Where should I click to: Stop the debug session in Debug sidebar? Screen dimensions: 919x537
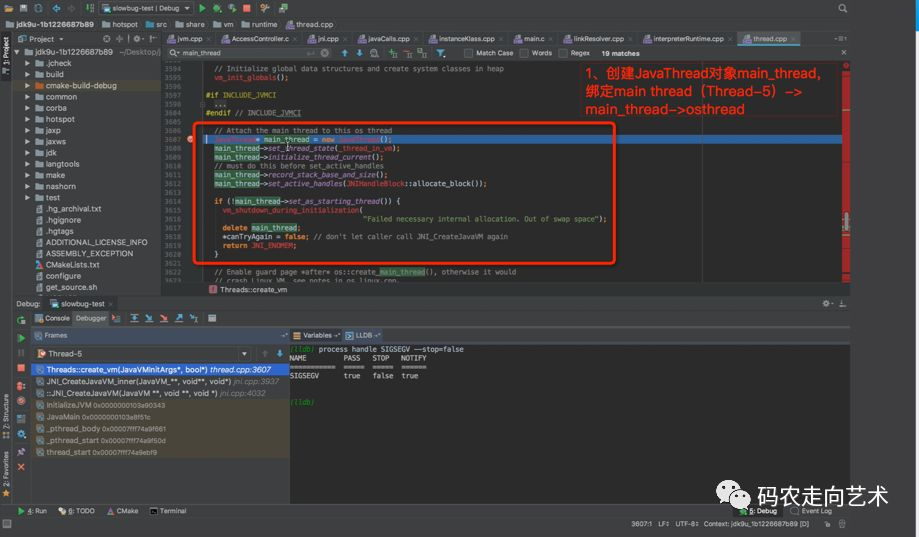tap(21, 369)
